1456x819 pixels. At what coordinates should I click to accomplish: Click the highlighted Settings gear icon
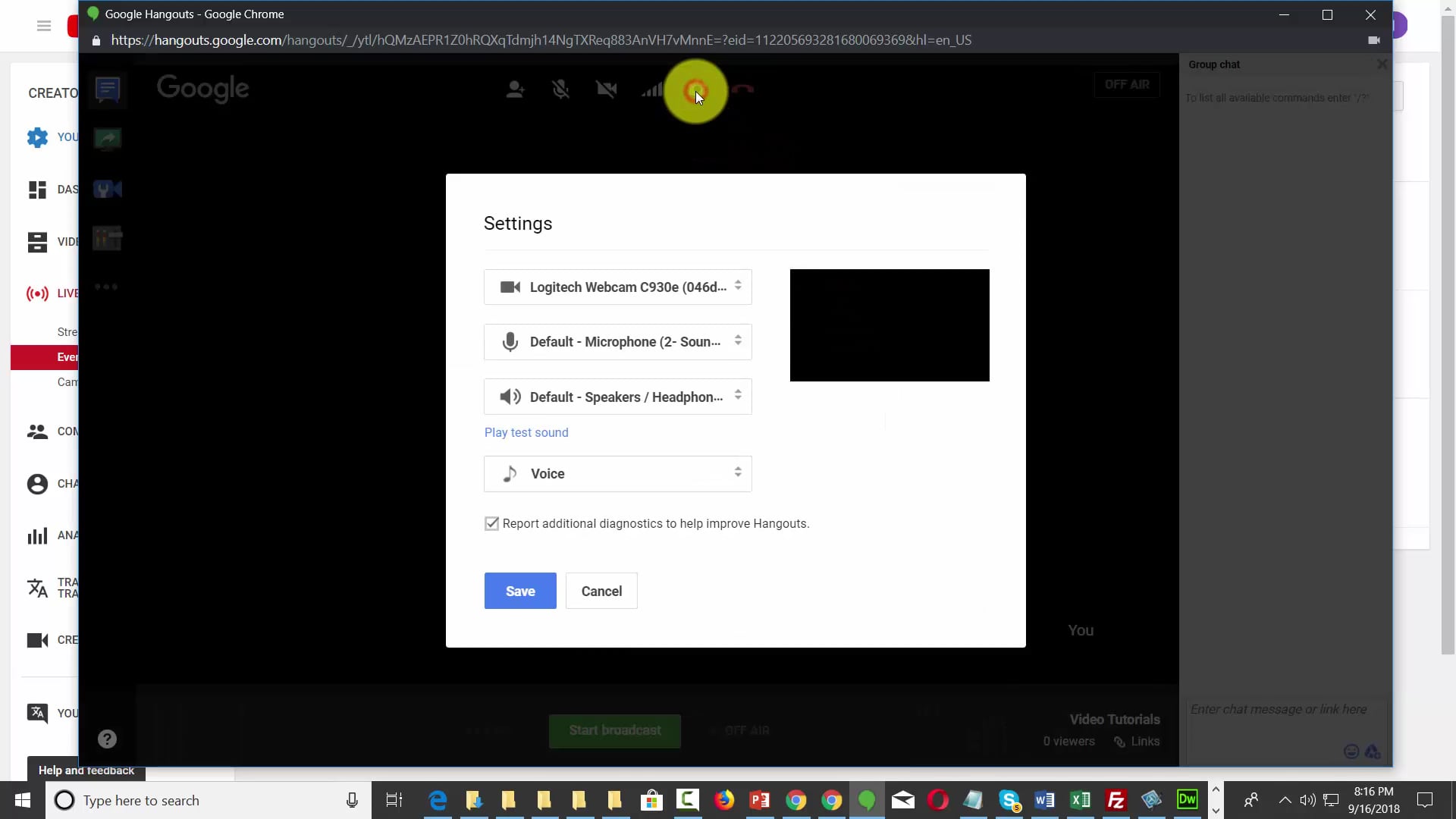[696, 91]
